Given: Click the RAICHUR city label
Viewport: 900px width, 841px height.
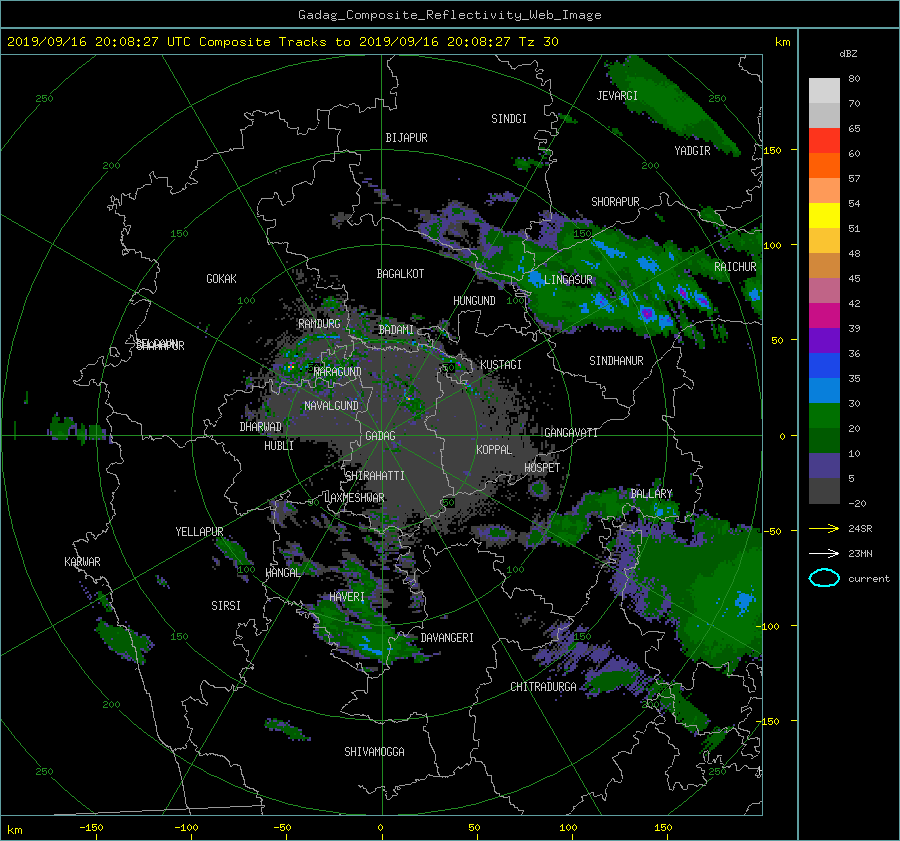Looking at the screenshot, I should click(735, 267).
